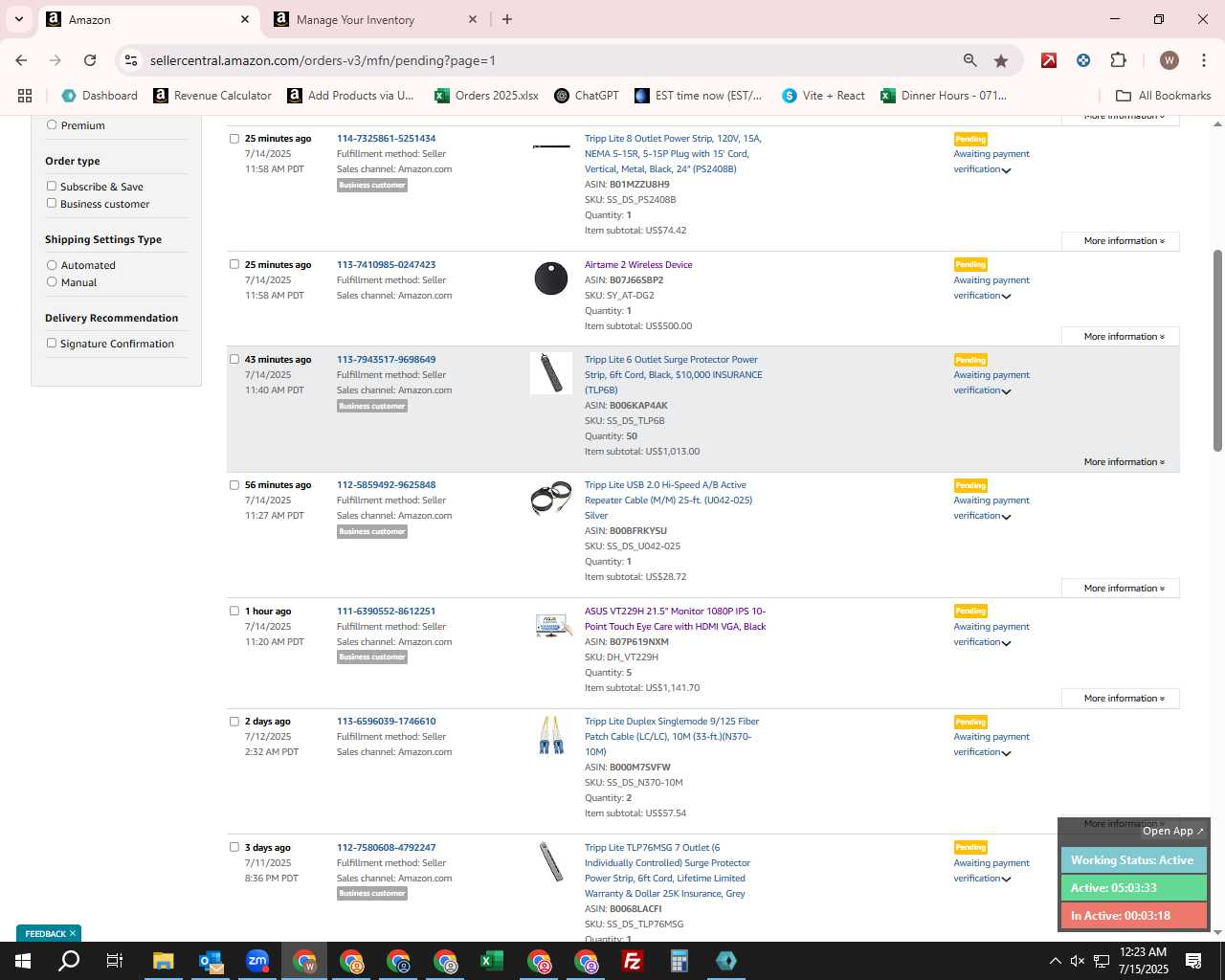Show hidden system tray icons
Viewport: 1225px width, 980px height.
coord(1055,961)
